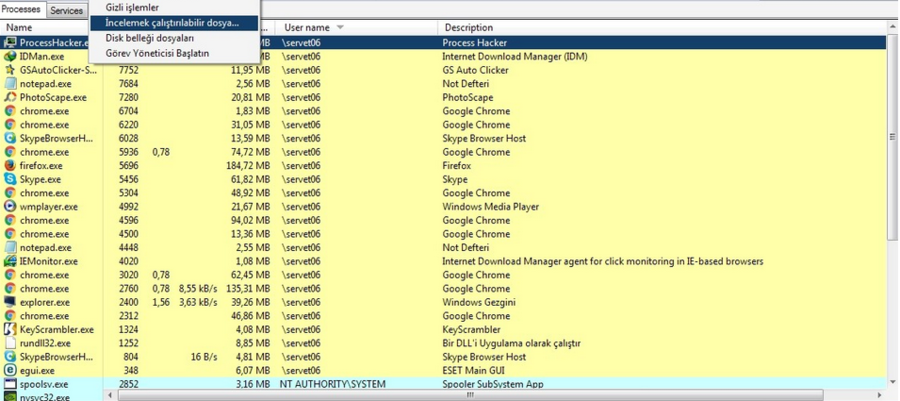Image resolution: width=900 pixels, height=401 pixels.
Task: Choose Gizli işlemler menu entry
Action: click(133, 7)
